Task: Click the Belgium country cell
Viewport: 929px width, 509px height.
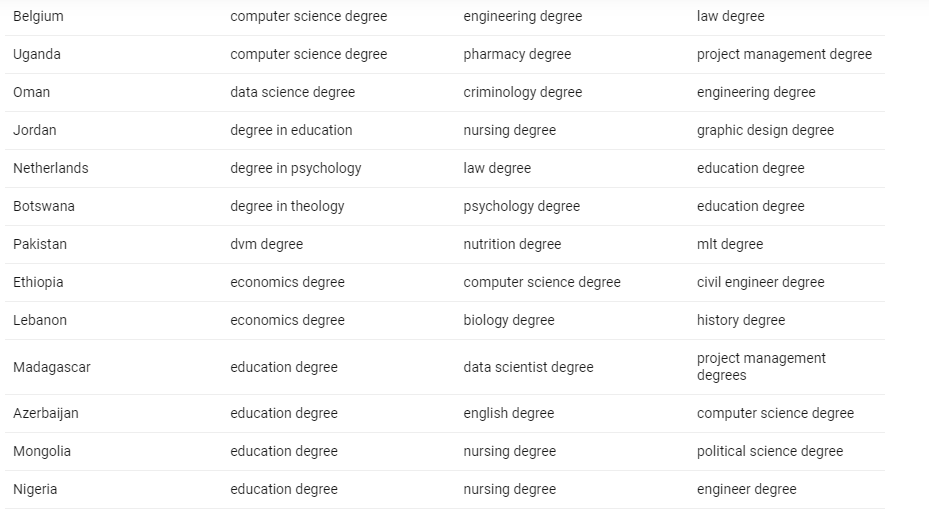Action: click(38, 16)
